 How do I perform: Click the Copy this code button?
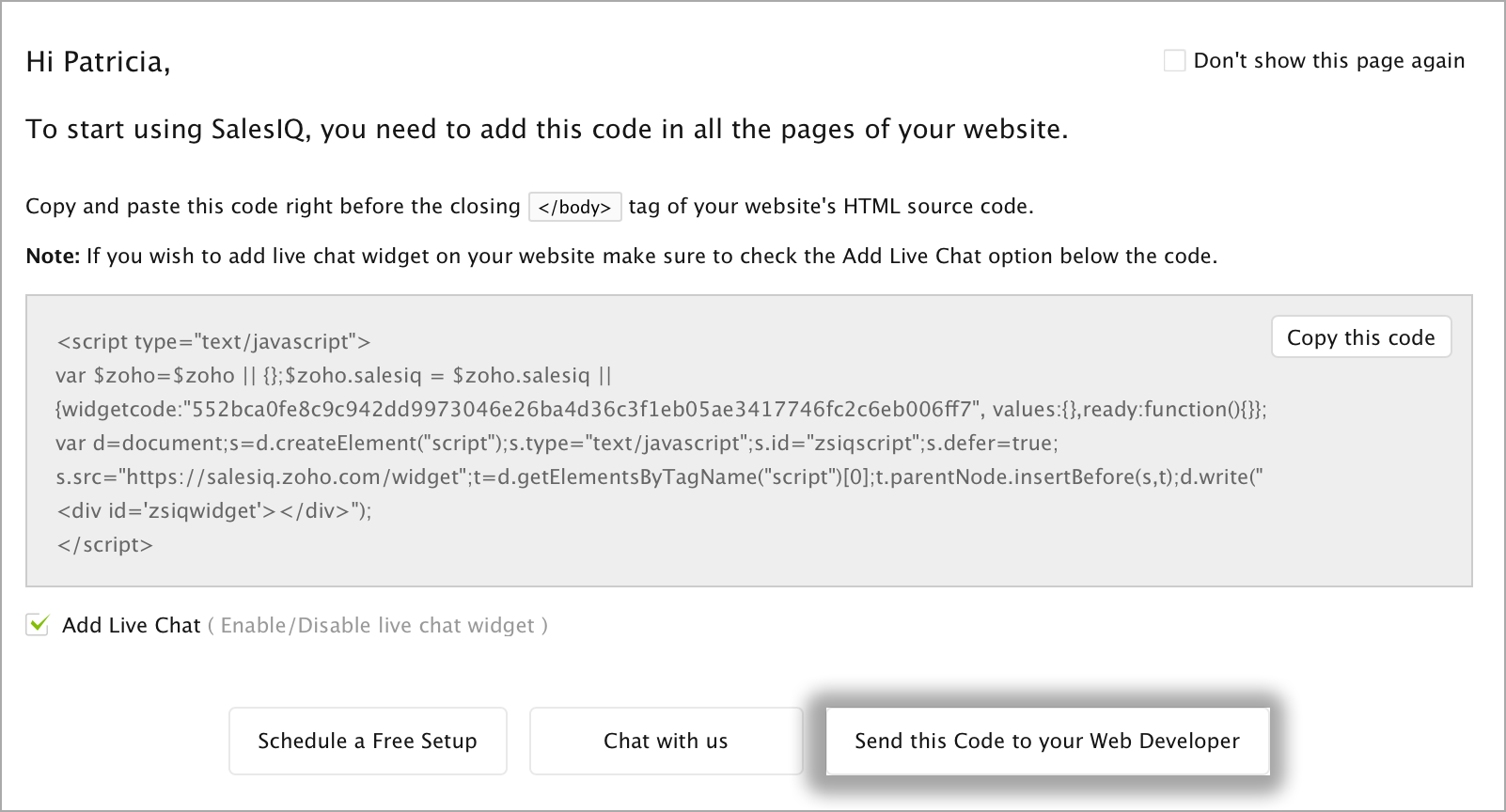(x=1360, y=337)
